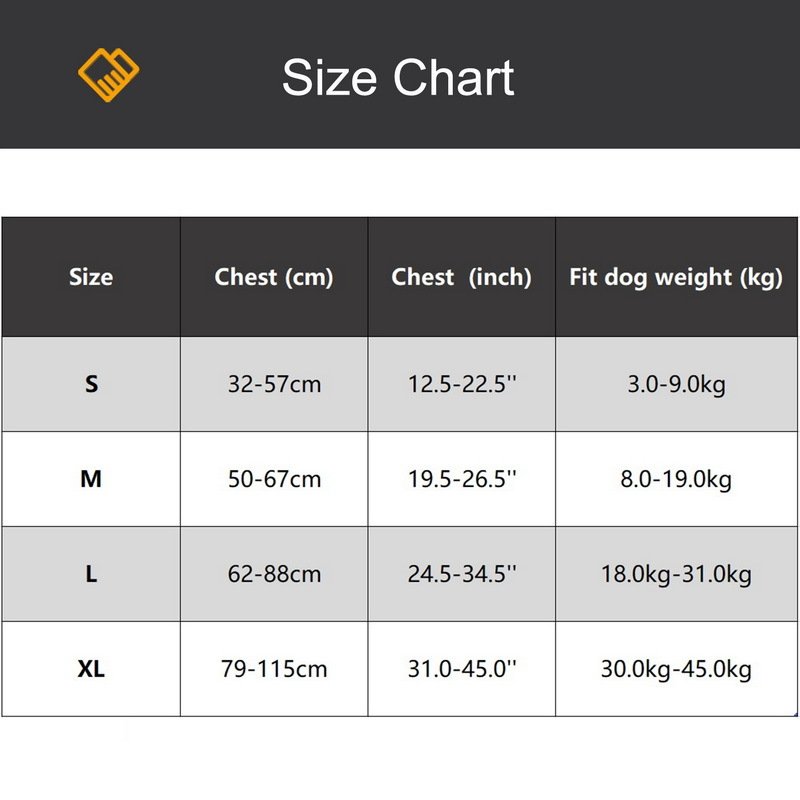Image resolution: width=800 pixels, height=800 pixels.
Task: Click the 50-67cm chest cell
Action: coord(274,479)
